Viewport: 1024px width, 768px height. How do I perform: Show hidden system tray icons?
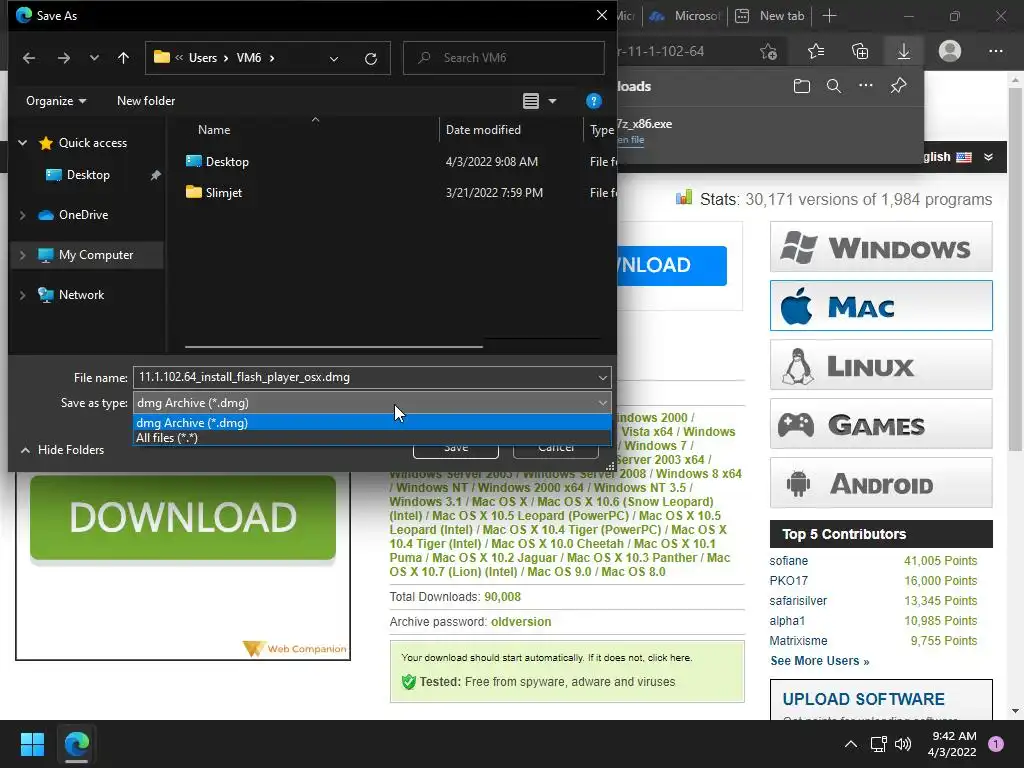[850, 744]
